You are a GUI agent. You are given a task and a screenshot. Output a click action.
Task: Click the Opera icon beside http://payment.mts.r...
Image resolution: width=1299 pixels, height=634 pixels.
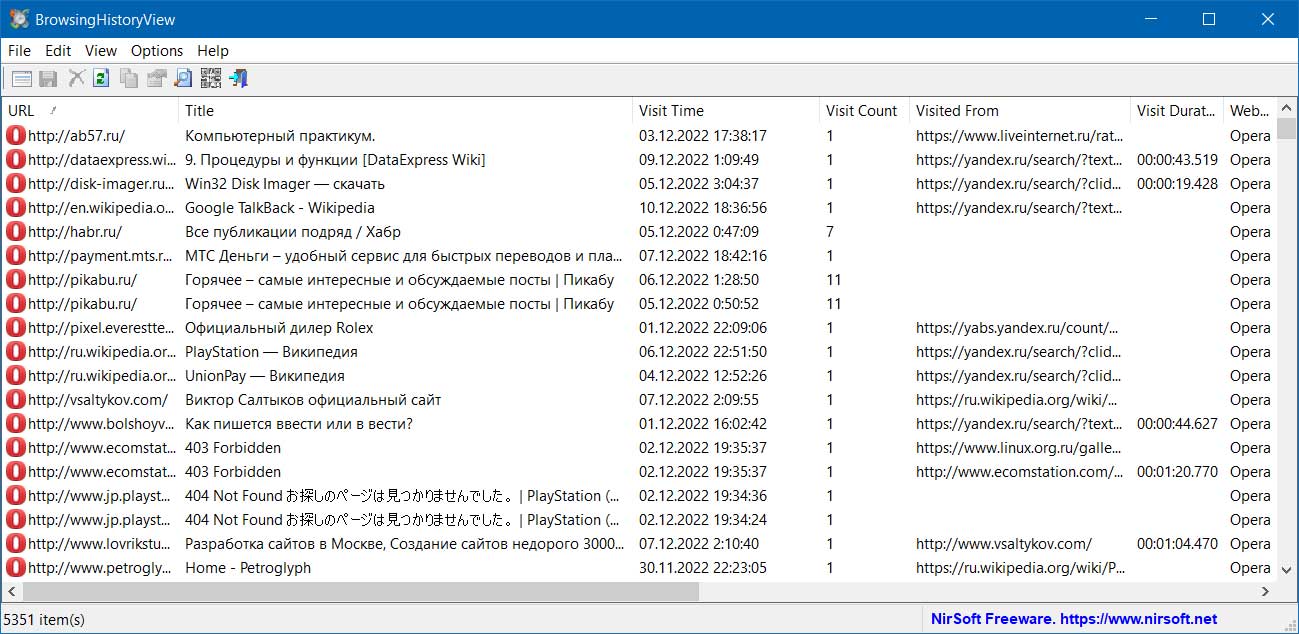pos(16,255)
